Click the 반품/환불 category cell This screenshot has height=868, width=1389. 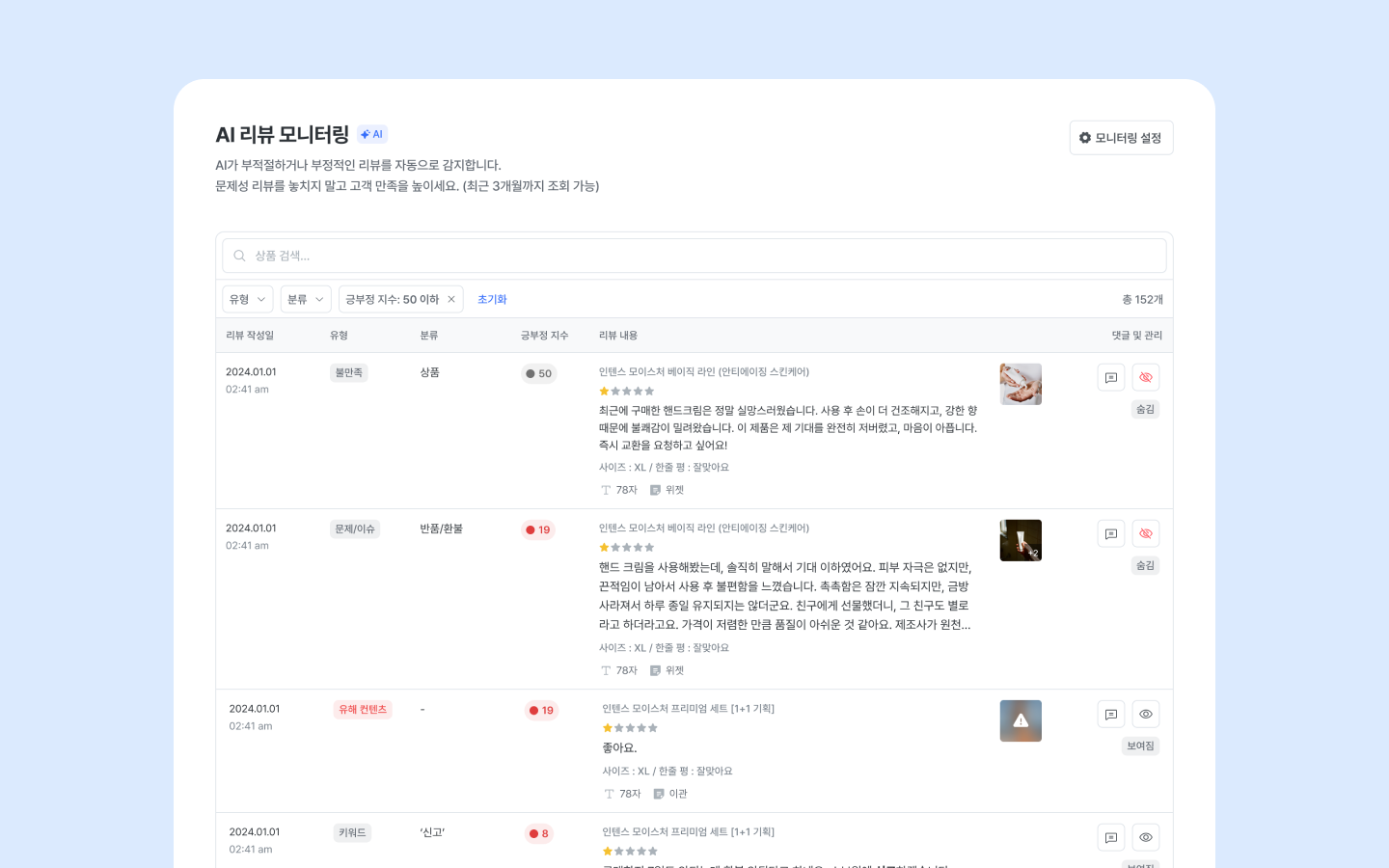coord(441,529)
